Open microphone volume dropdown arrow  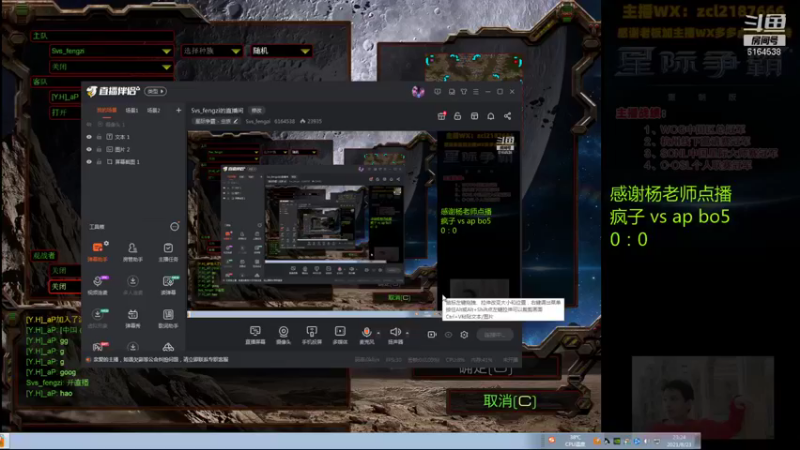click(x=378, y=333)
